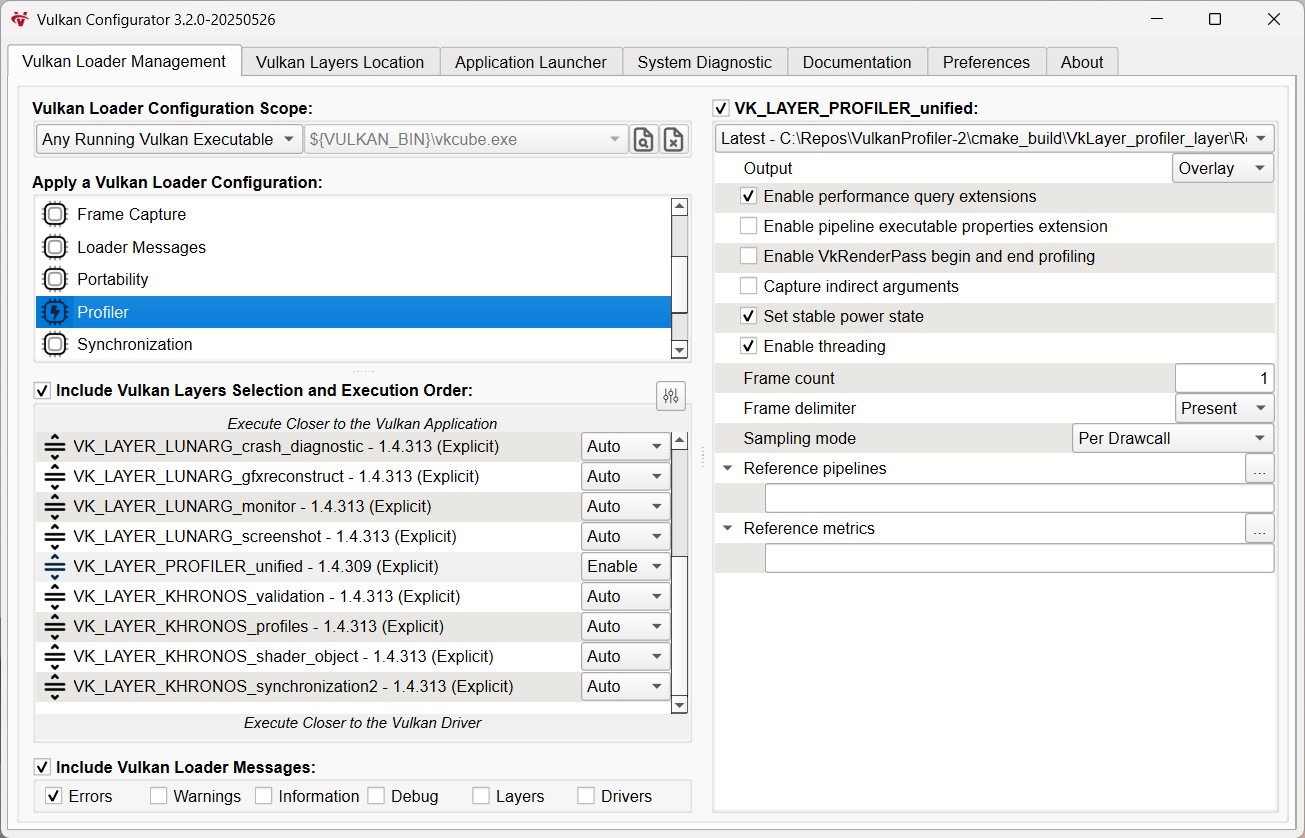Viewport: 1305px width, 838px height.
Task: Open the VK_LAYER_PROFILER_unified Enable dropdown
Action: [626, 566]
